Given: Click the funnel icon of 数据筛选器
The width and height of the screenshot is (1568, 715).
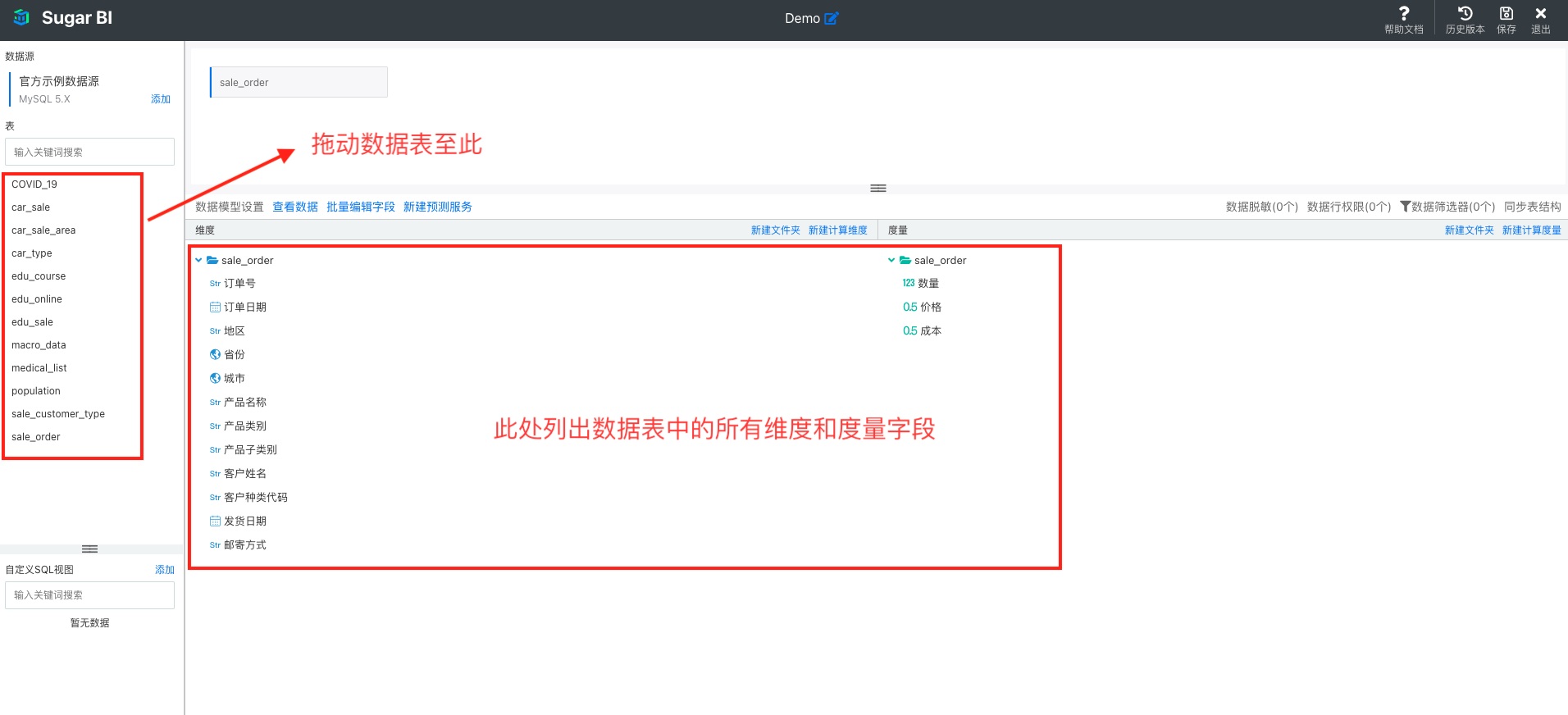Looking at the screenshot, I should coord(1405,207).
